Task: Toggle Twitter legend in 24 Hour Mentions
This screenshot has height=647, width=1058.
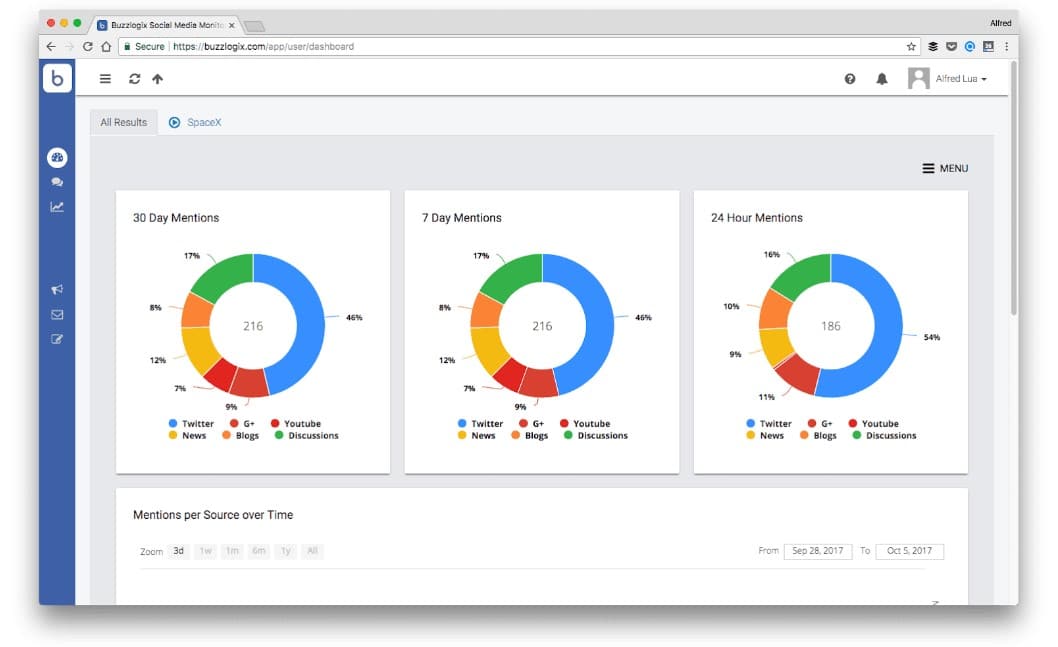Action: point(769,424)
